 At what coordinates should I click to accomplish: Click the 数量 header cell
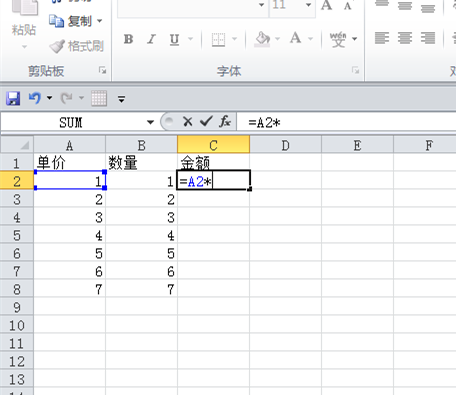coord(141,163)
